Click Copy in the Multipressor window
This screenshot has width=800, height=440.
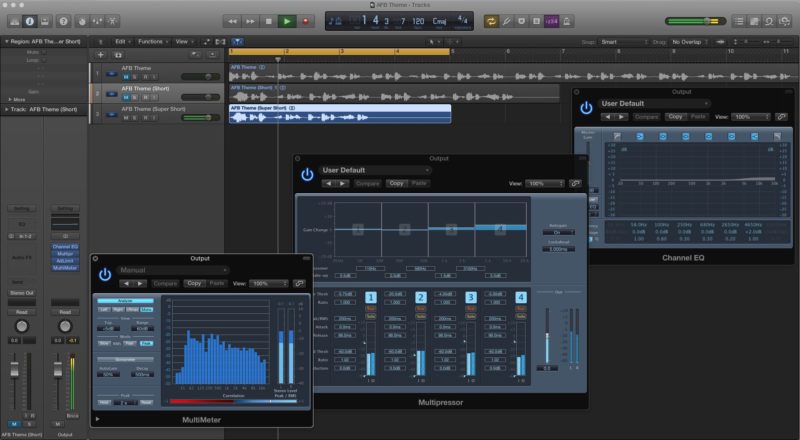point(396,183)
